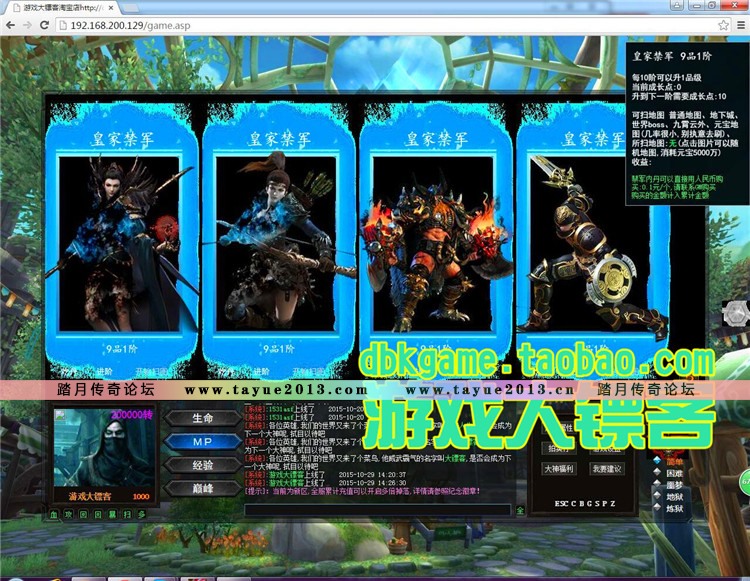750x581 pixels.
Task: Select the 游戏大镖客淘宝店 browser tab
Action: click(60, 8)
